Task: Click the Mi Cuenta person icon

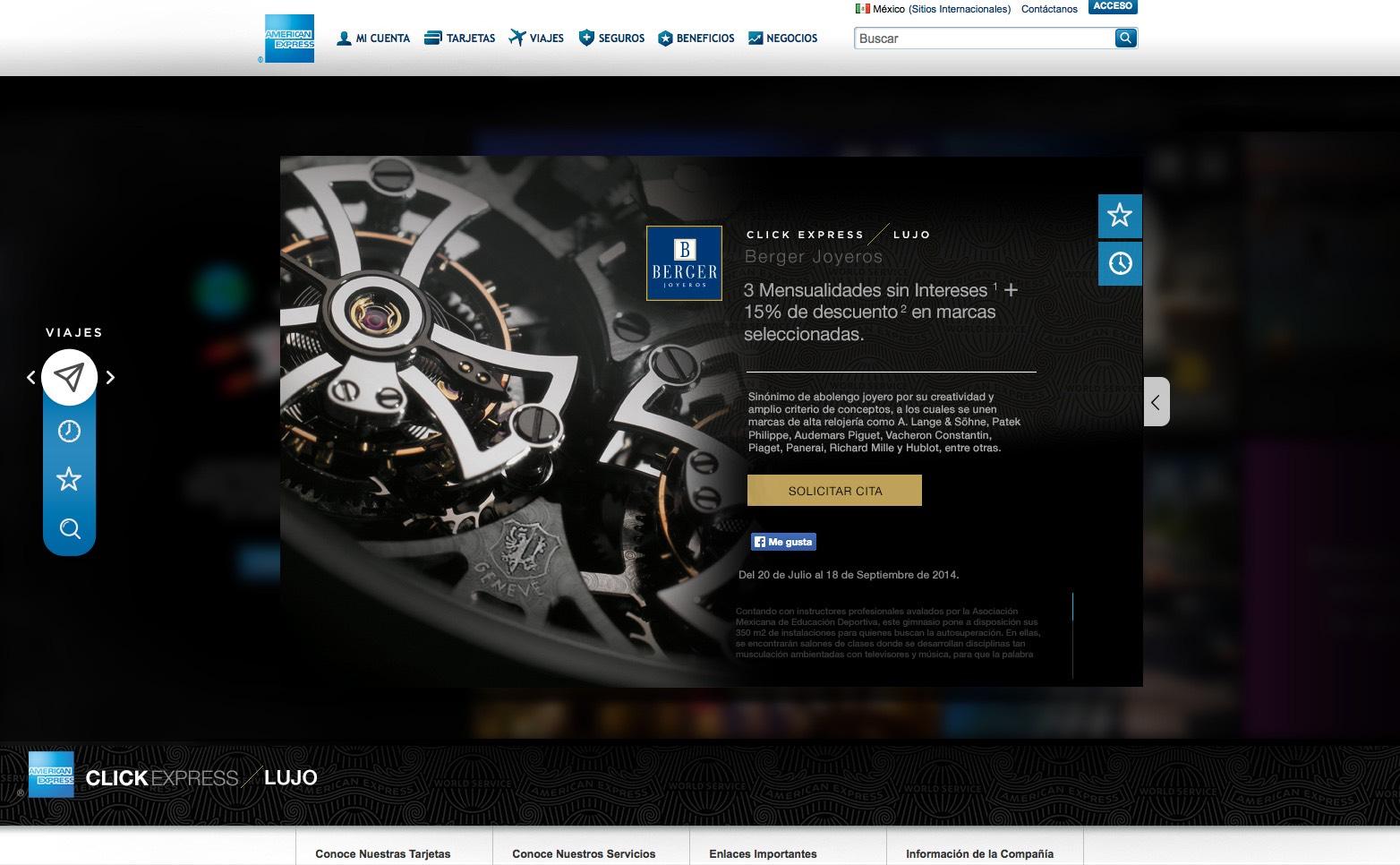Action: click(x=344, y=39)
